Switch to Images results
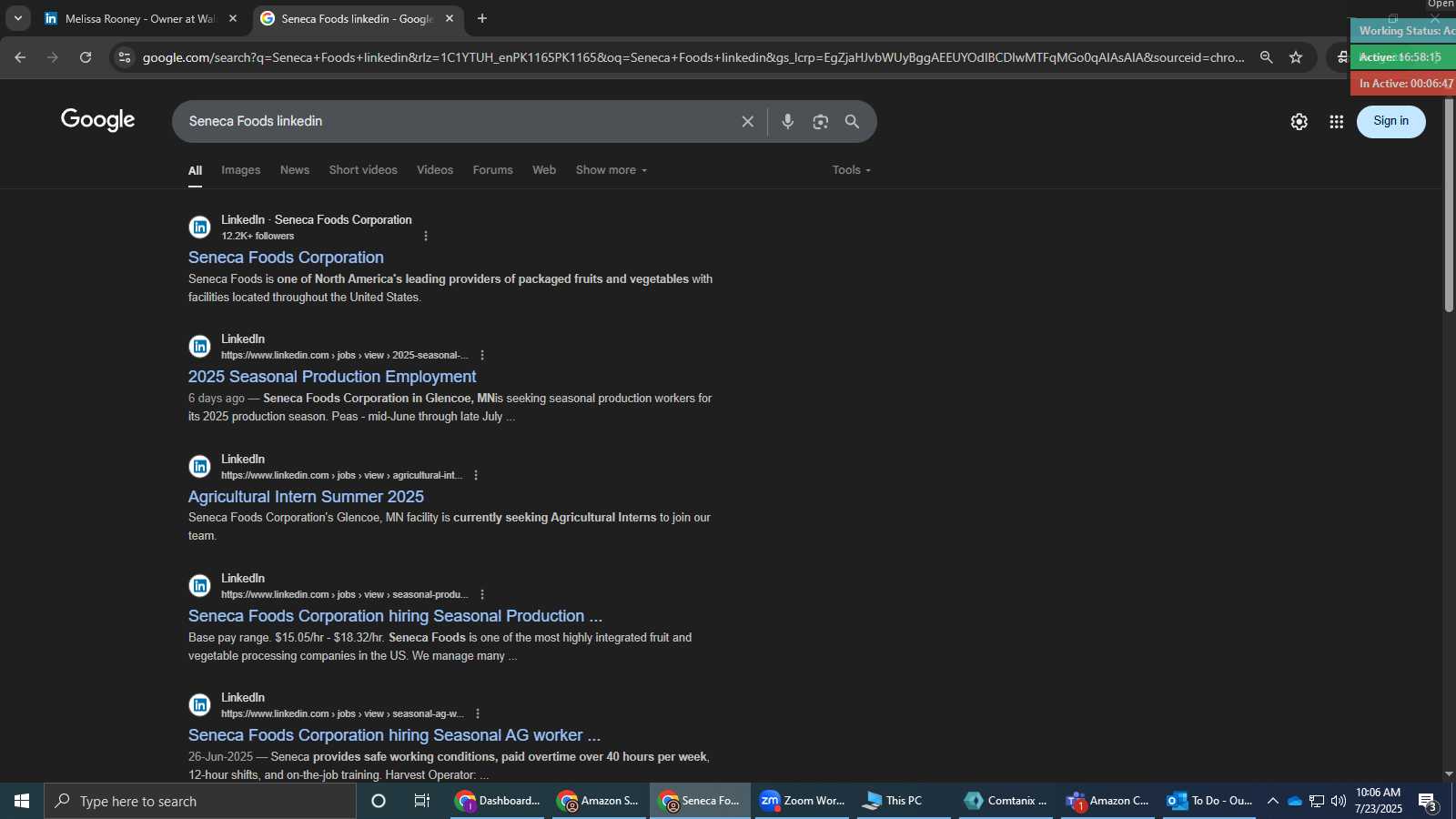The height and width of the screenshot is (819, 1456). point(241,170)
